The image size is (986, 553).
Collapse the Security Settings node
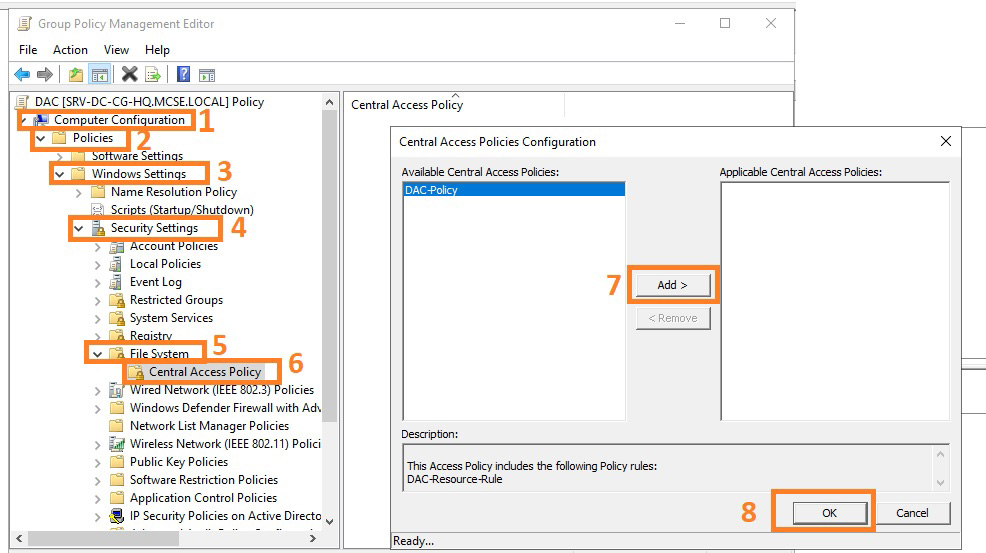(x=79, y=228)
